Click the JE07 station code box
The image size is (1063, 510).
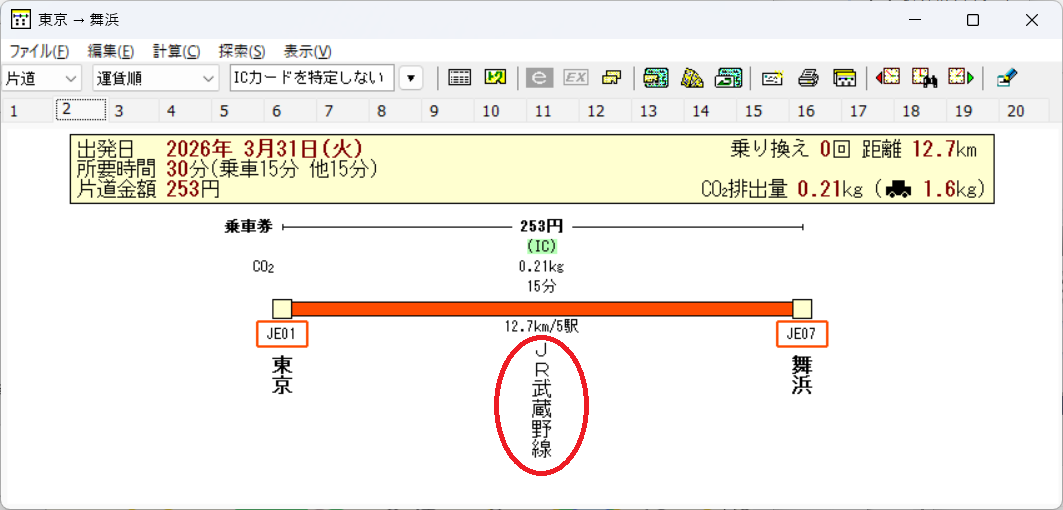coord(802,334)
